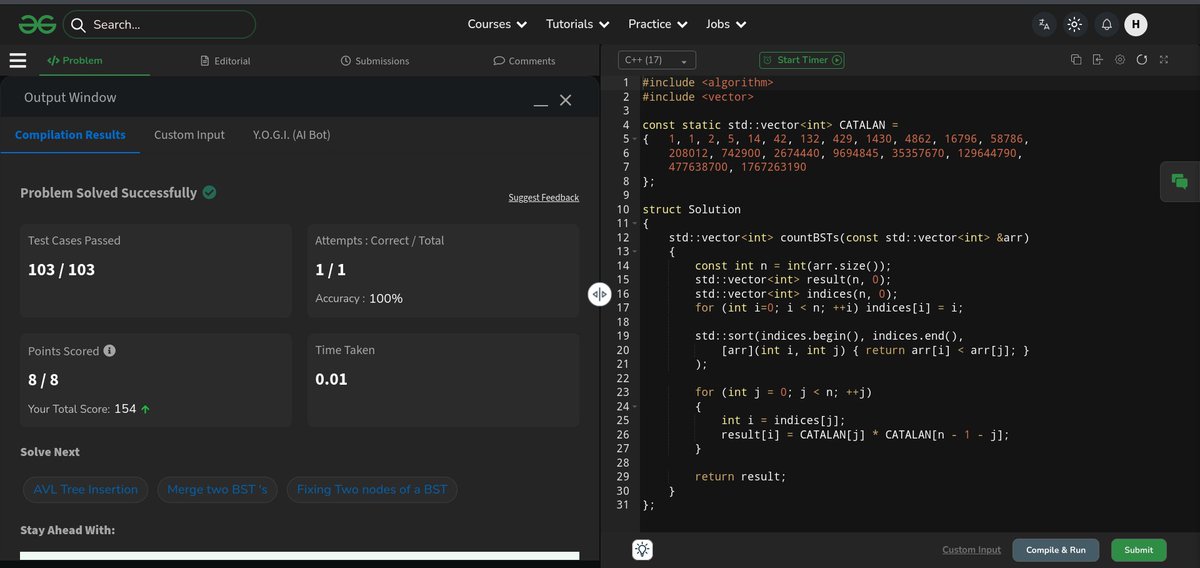Click the "Accuracy : 100%" text

(x=359, y=298)
